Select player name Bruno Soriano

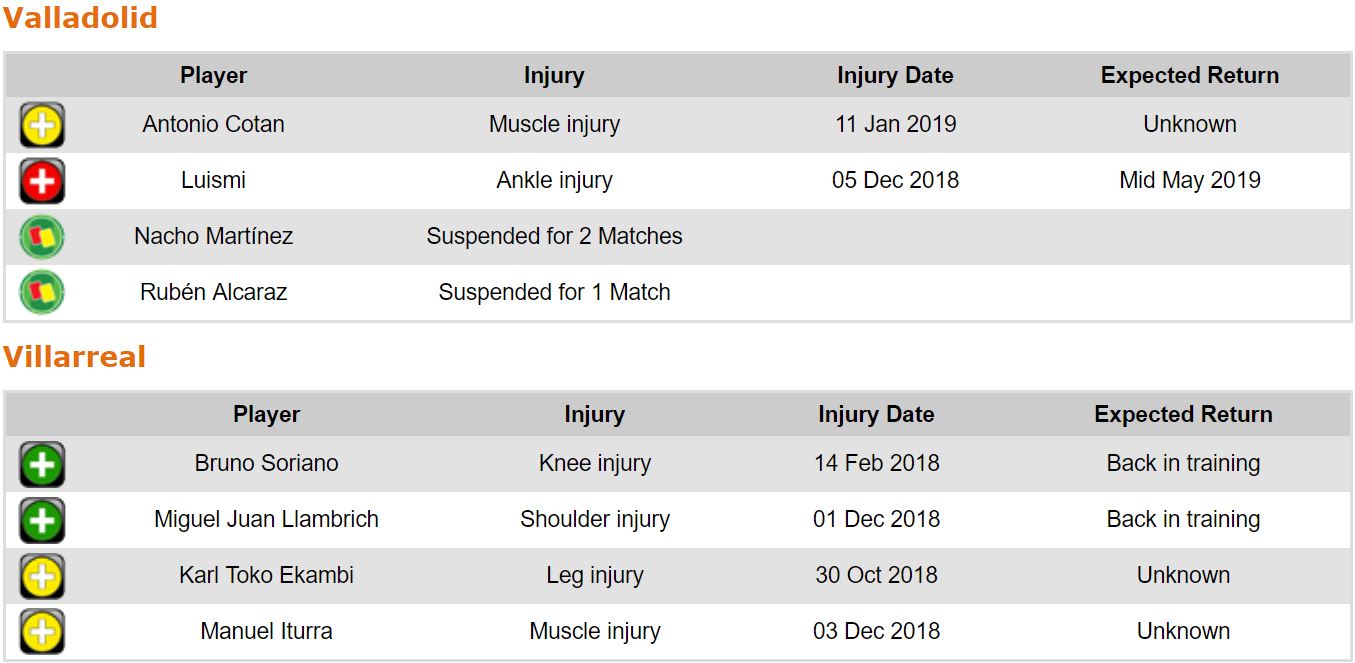pyautogui.click(x=266, y=464)
